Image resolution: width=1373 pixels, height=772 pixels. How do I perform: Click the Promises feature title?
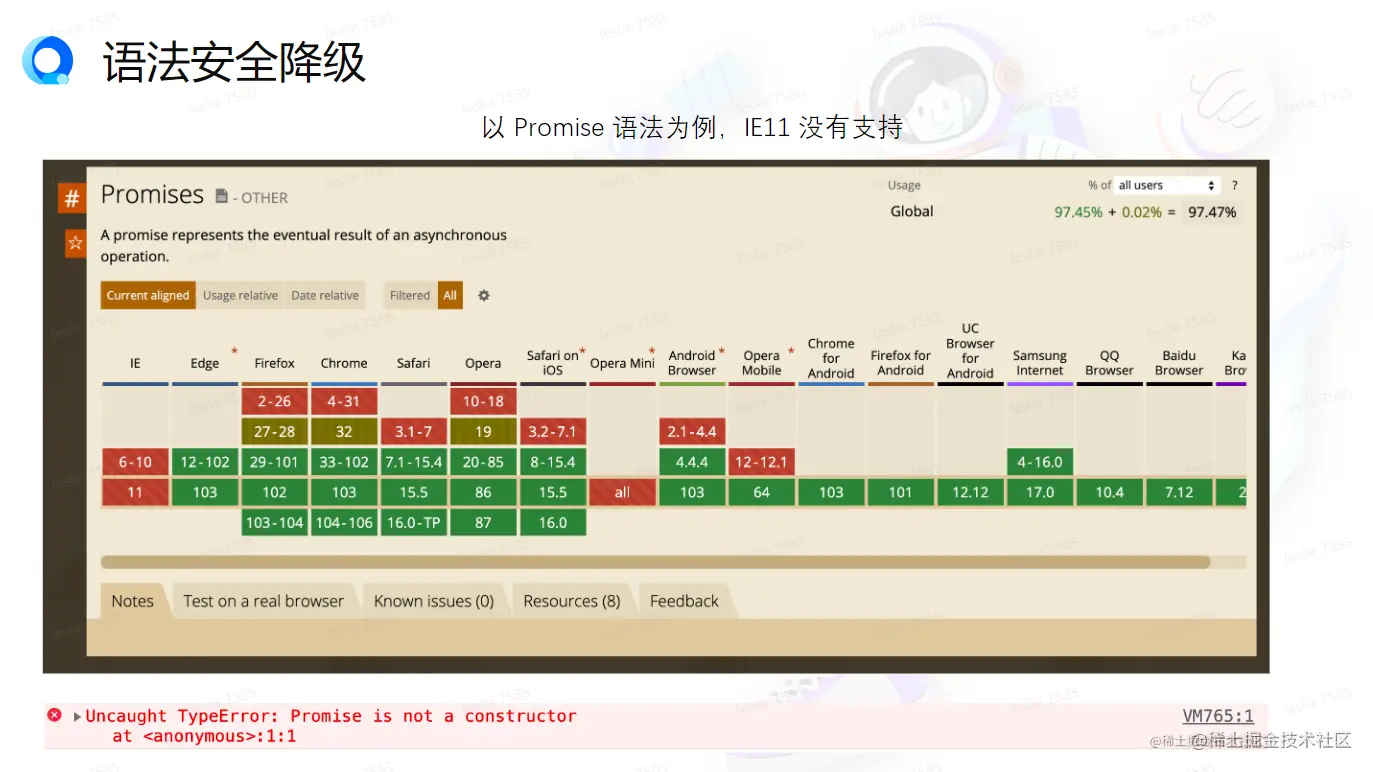coord(152,195)
